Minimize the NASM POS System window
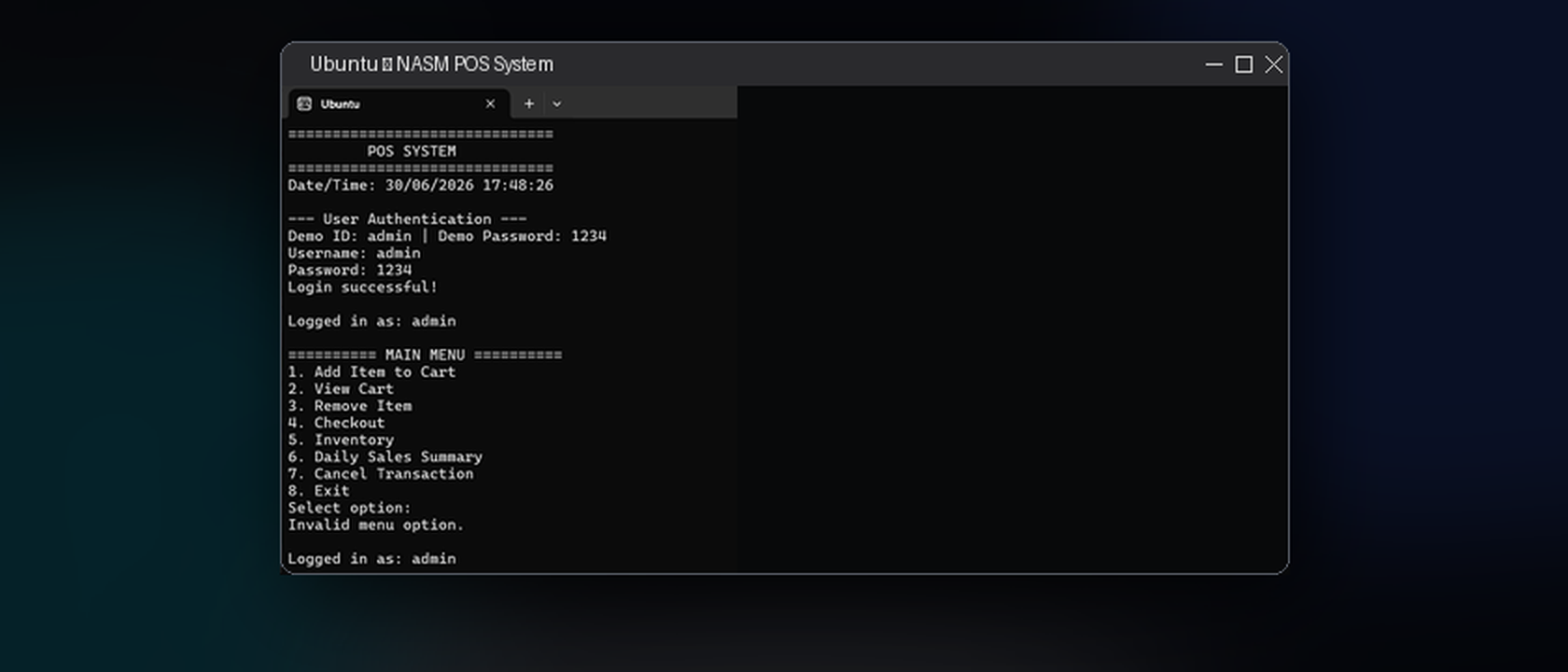The height and width of the screenshot is (672, 1568). (1214, 64)
